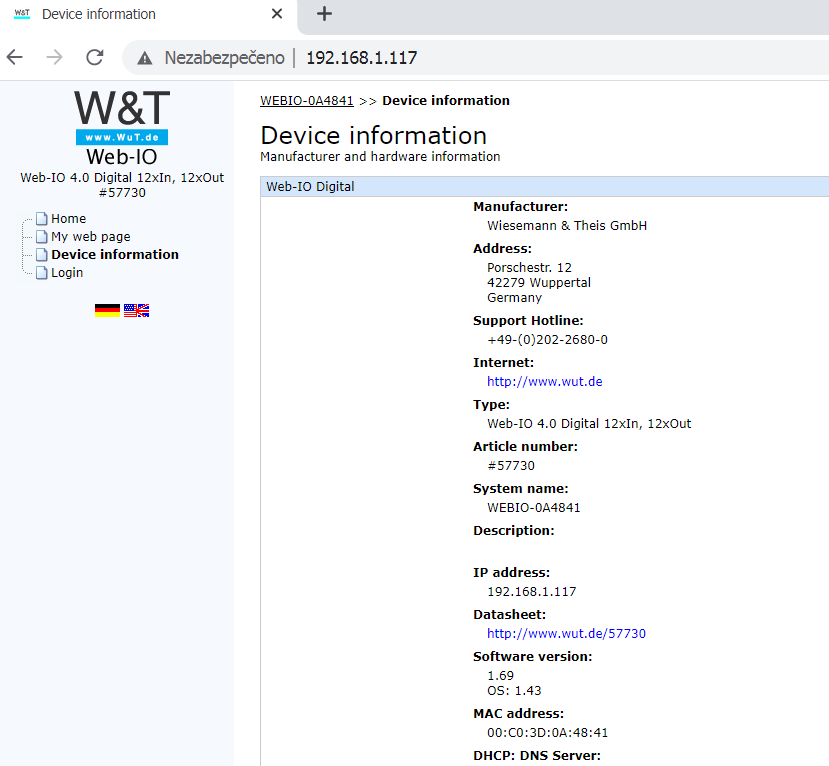Navigate to Home in the sidebar
829x766 pixels.
(68, 218)
